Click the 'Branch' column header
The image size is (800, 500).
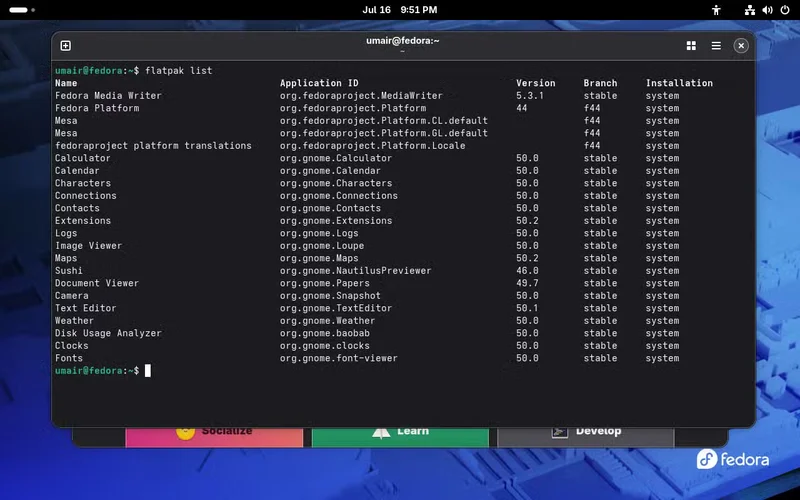(x=600, y=83)
